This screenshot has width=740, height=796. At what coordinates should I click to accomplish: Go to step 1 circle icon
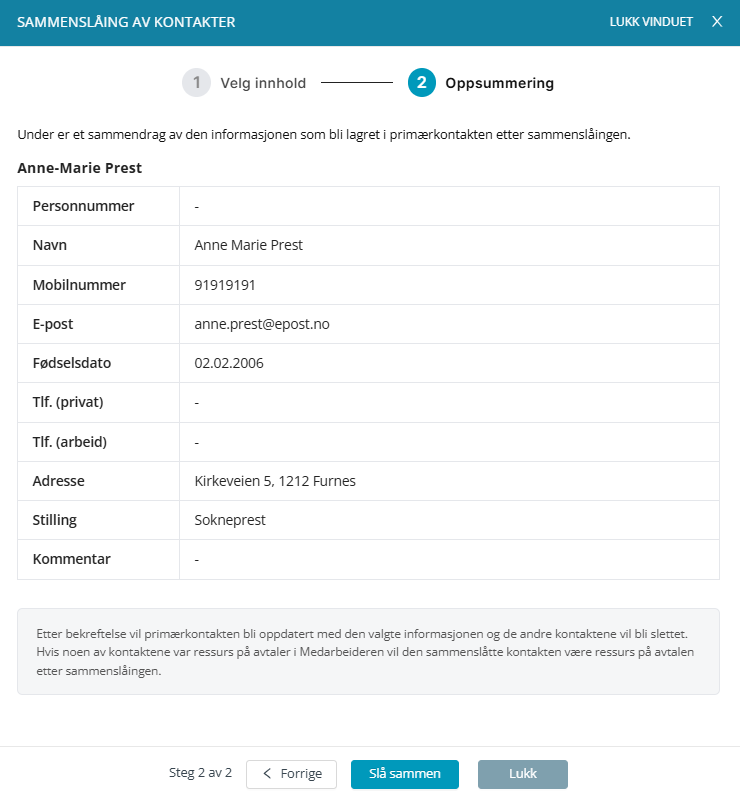[196, 83]
